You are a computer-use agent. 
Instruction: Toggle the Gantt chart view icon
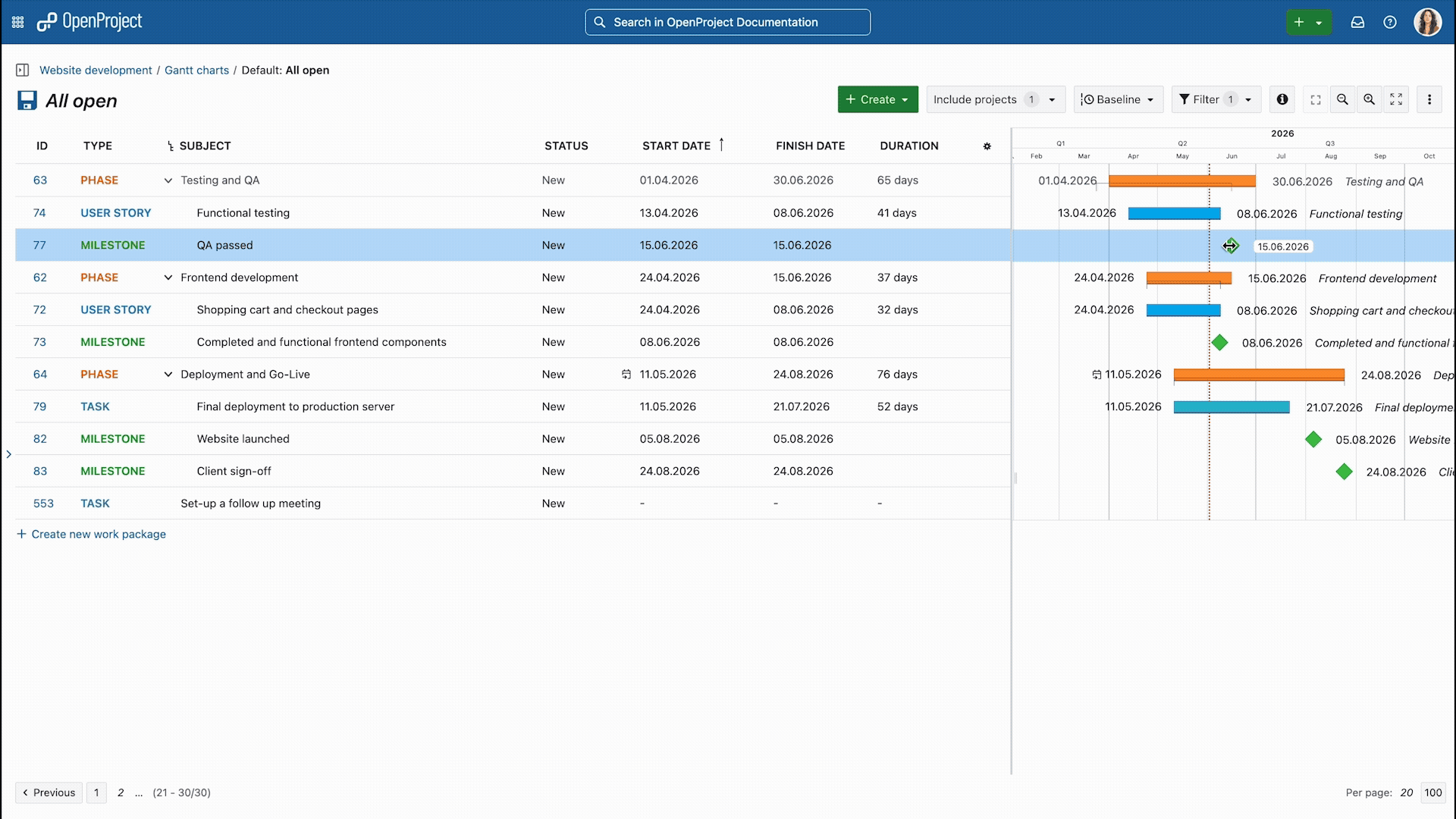pos(1316,99)
